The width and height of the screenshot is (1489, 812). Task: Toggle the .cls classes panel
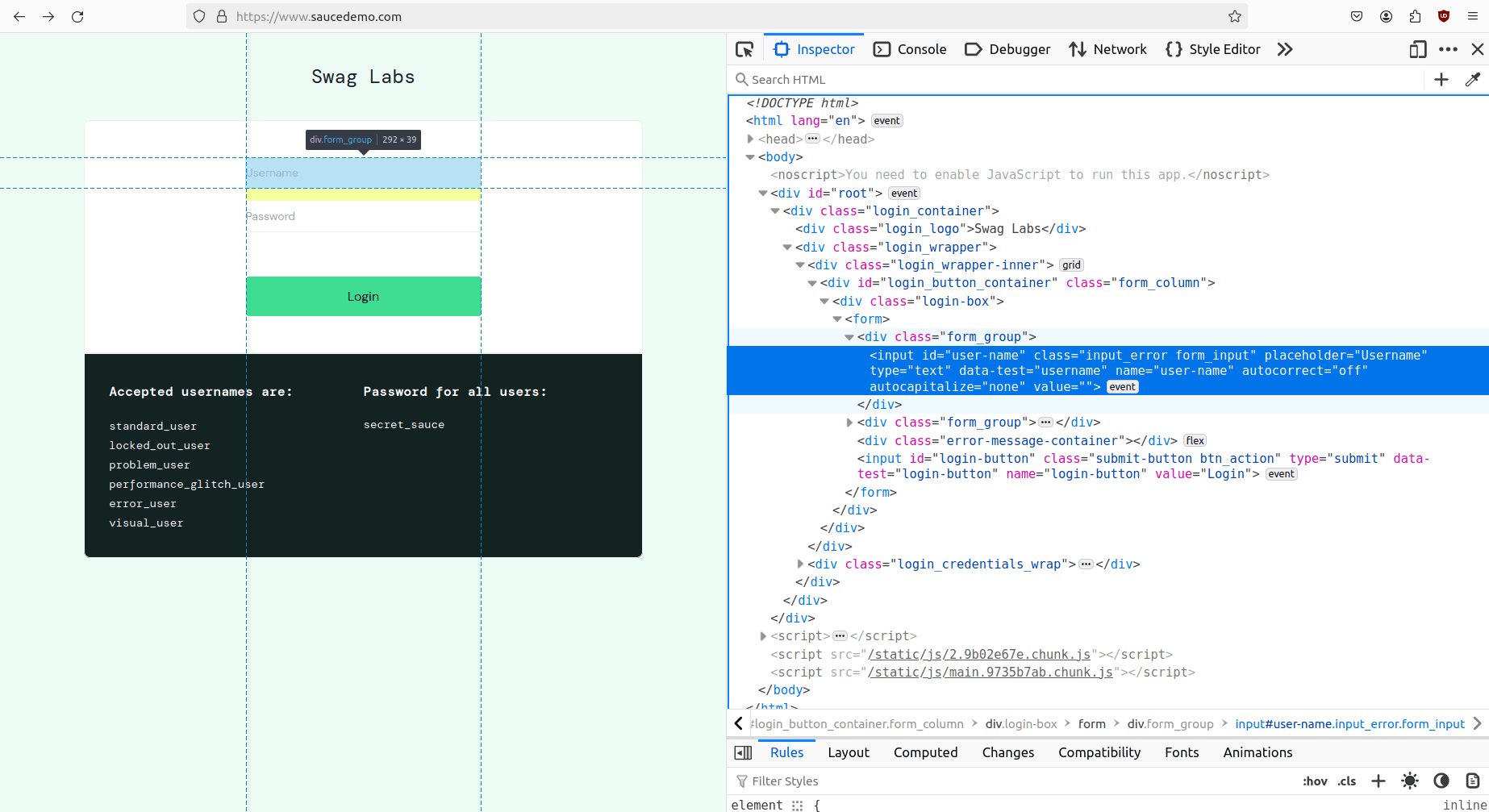tap(1346, 781)
